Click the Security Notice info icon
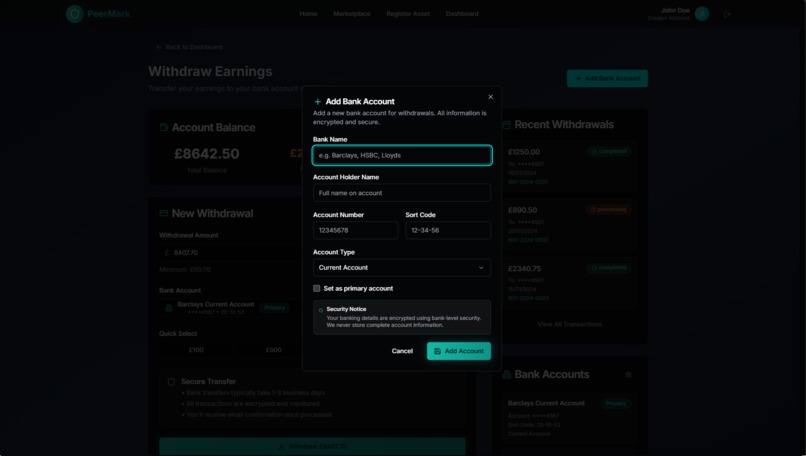This screenshot has width=806, height=456. pyautogui.click(x=321, y=310)
